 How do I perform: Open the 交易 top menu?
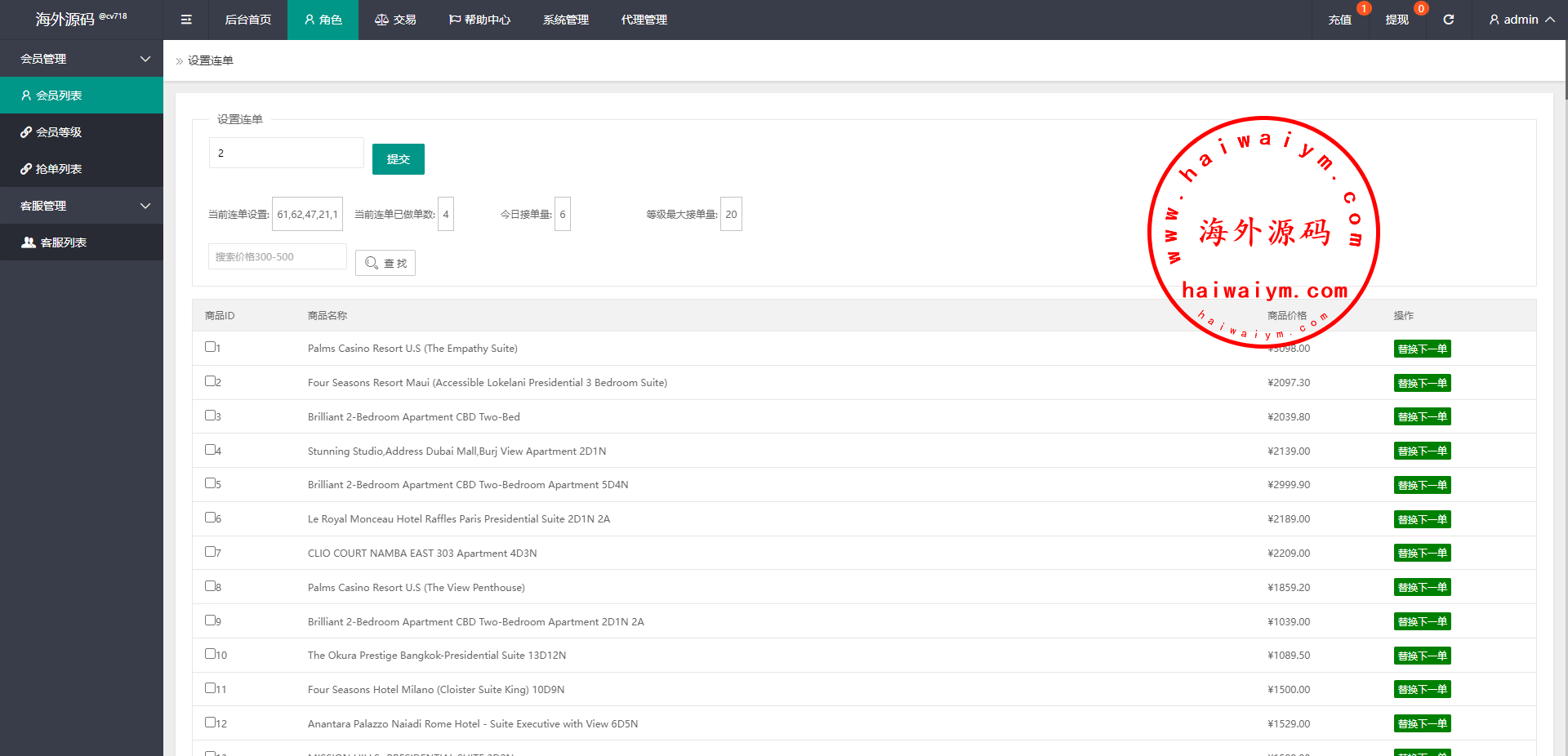pos(395,20)
